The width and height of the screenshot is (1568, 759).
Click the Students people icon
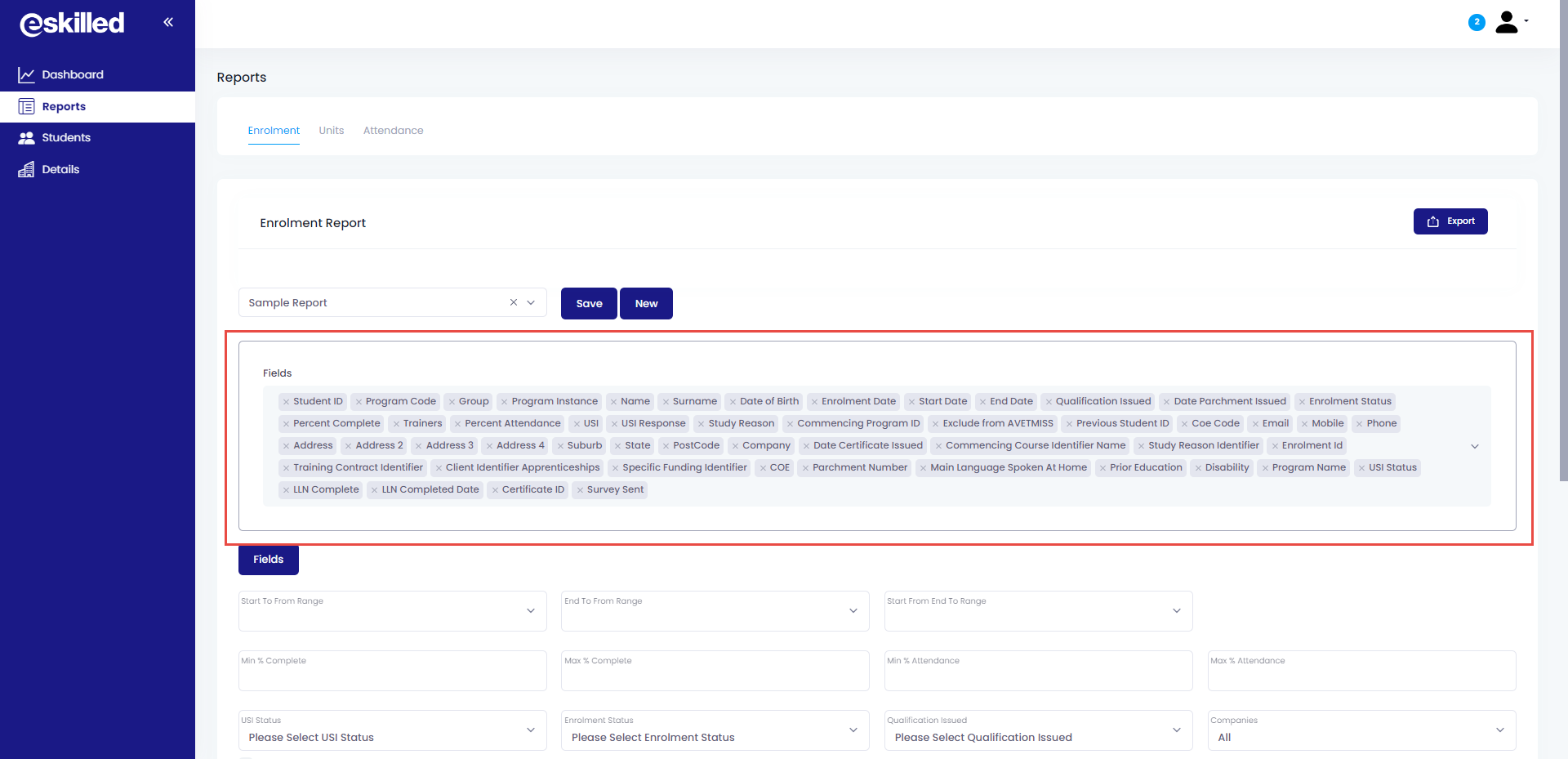point(26,138)
